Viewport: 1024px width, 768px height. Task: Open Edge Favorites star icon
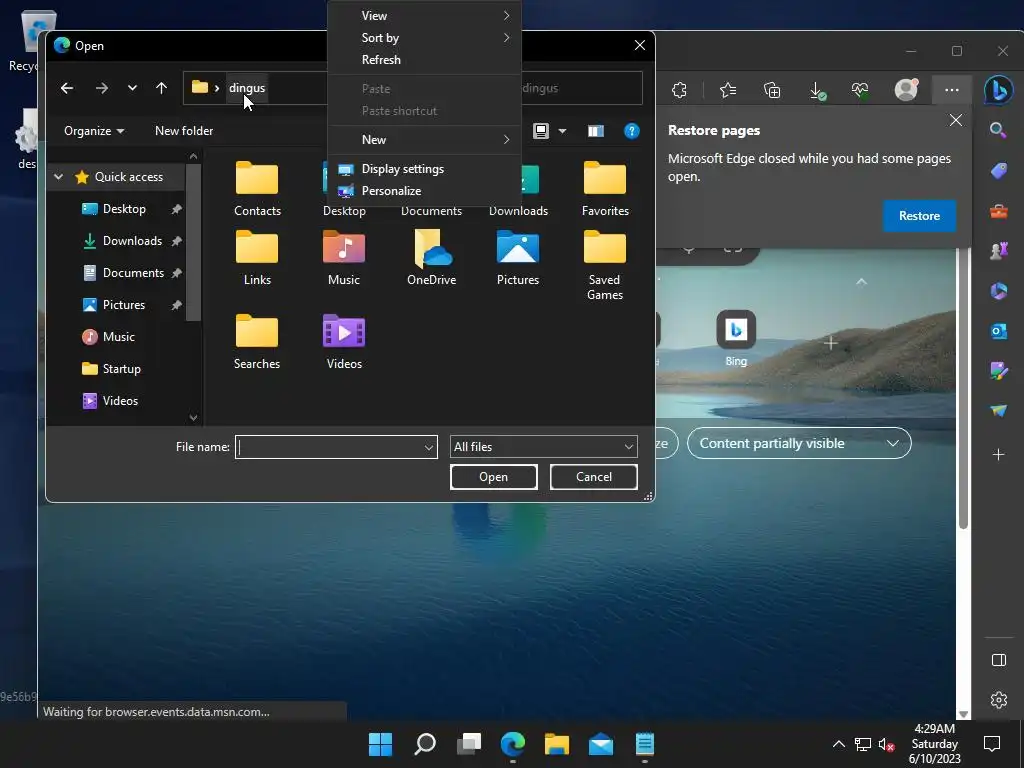728,89
